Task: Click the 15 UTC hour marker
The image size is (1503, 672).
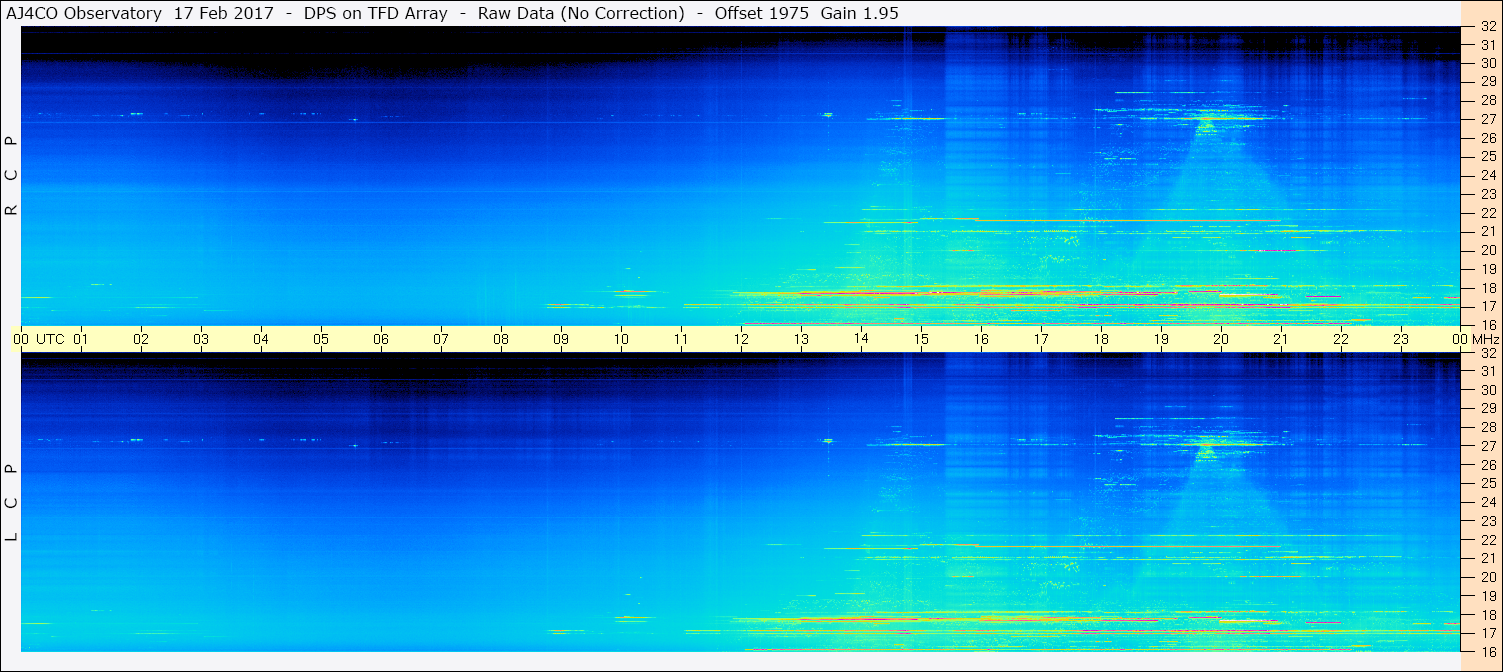Action: tap(921, 339)
